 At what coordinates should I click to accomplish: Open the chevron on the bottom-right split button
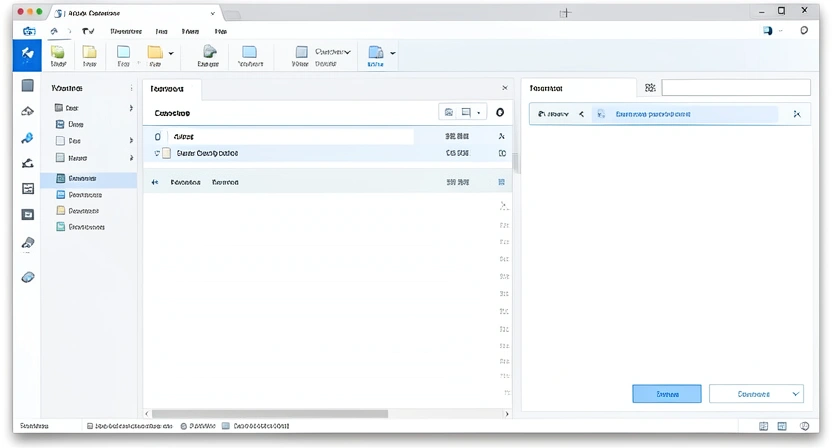[795, 394]
